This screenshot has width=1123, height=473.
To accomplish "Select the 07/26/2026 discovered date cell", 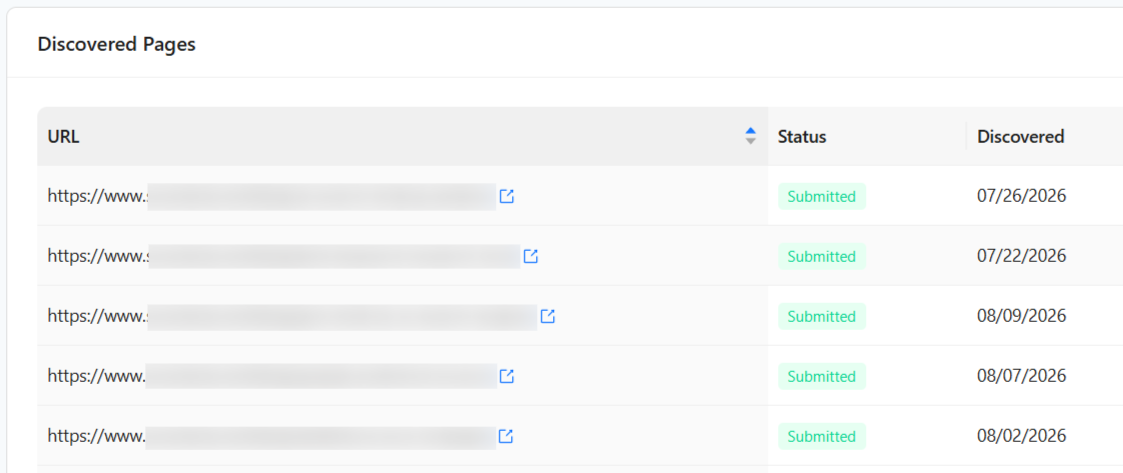I will pyautogui.click(x=1021, y=196).
